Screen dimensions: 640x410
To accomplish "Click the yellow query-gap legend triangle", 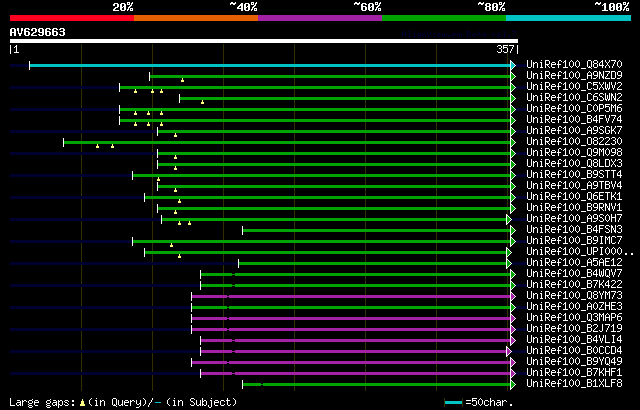I will pyautogui.click(x=82, y=403).
